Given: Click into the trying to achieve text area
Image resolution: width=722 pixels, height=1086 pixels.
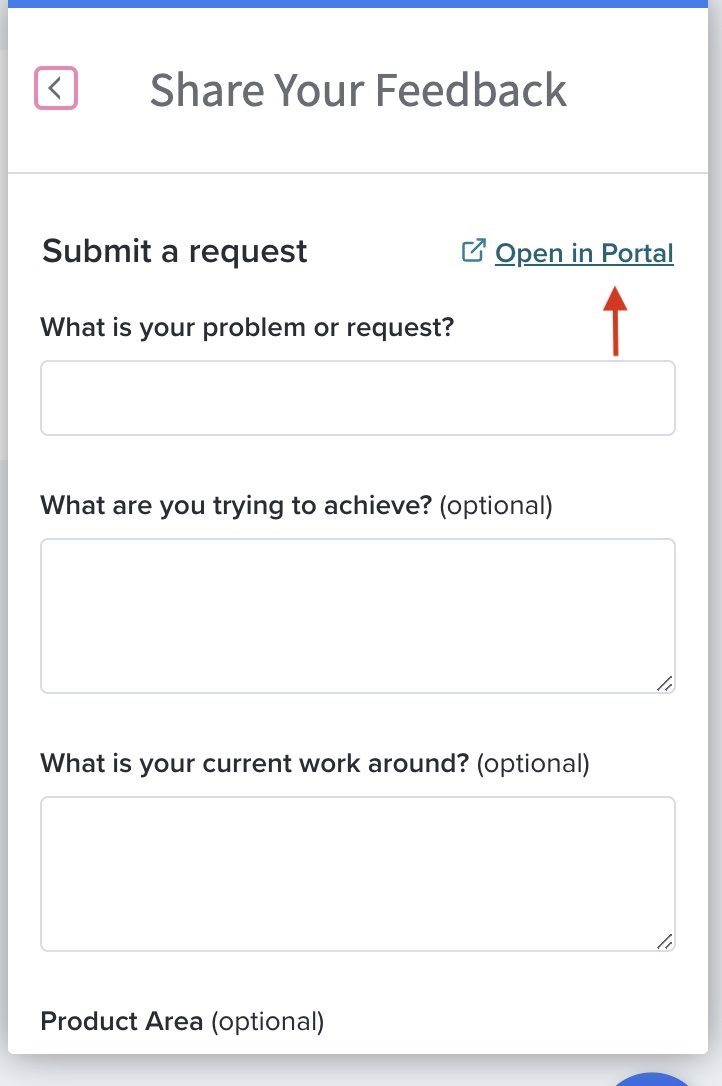Looking at the screenshot, I should tap(358, 616).
